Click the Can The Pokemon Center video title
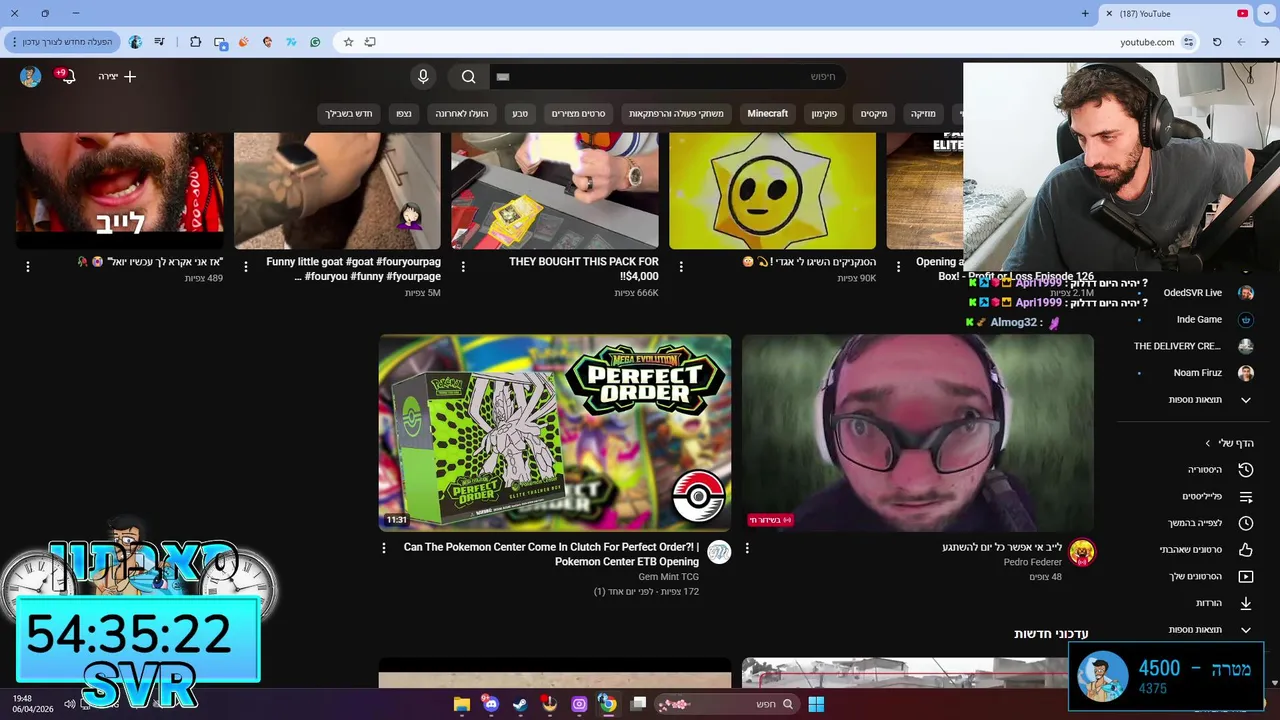The image size is (1280, 720). click(x=551, y=554)
